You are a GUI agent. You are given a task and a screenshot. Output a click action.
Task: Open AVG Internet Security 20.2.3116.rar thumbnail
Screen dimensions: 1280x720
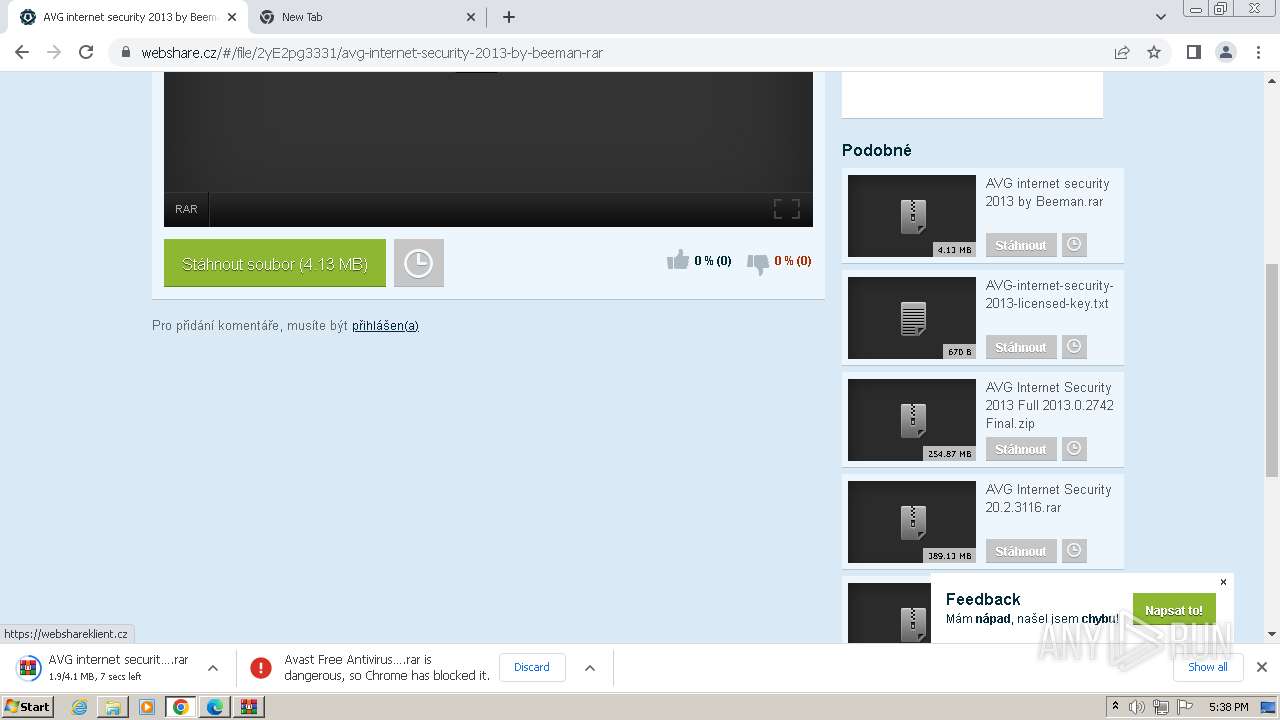click(x=912, y=522)
